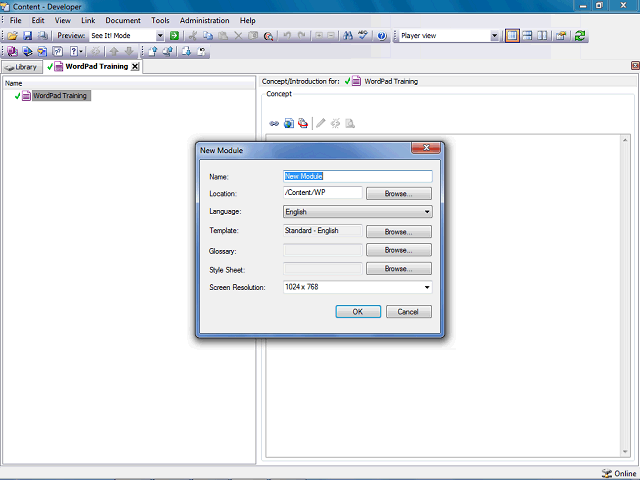Toggle the vertical split layout

[x=542, y=36]
